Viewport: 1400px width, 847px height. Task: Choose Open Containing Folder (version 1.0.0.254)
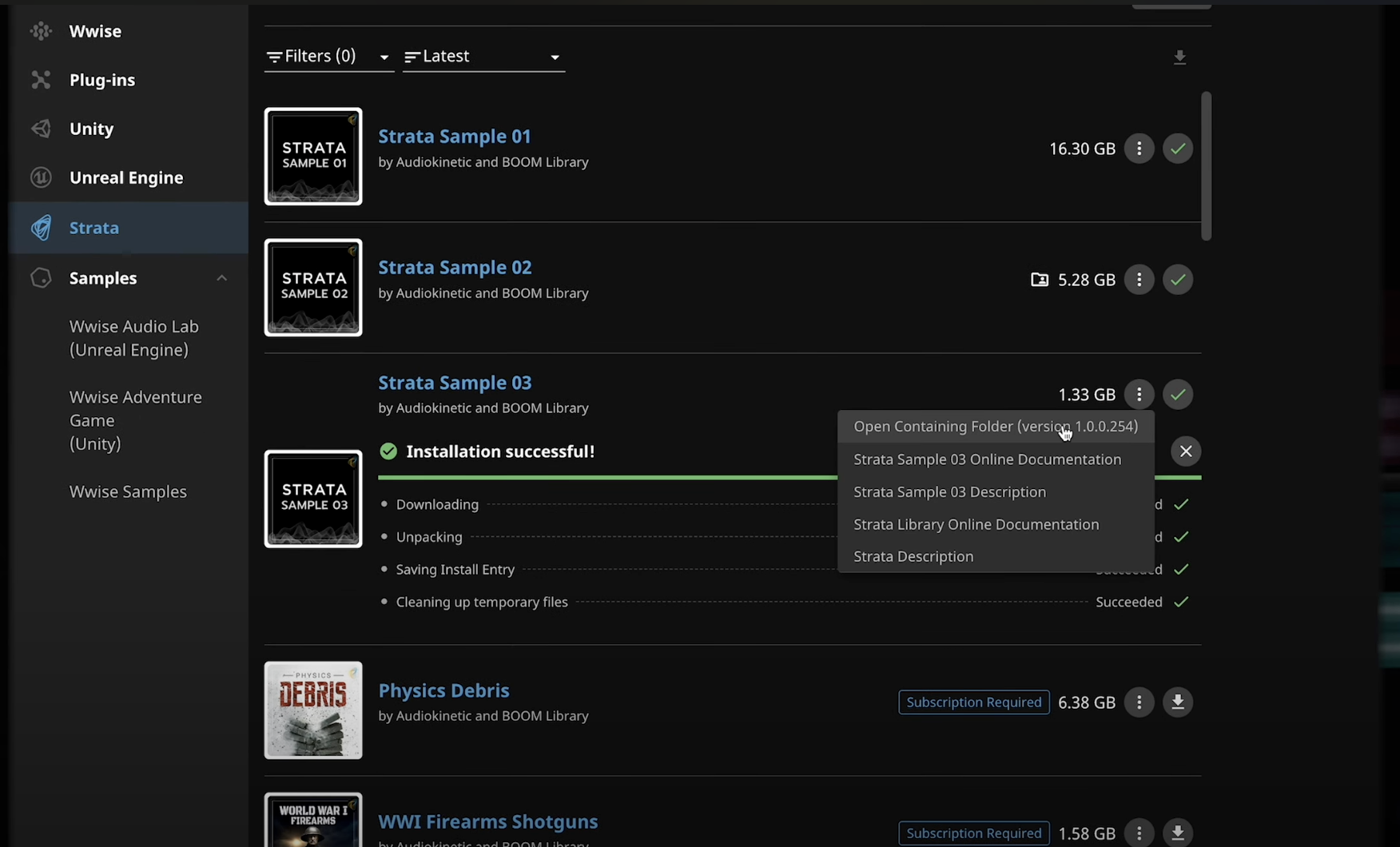pos(996,427)
